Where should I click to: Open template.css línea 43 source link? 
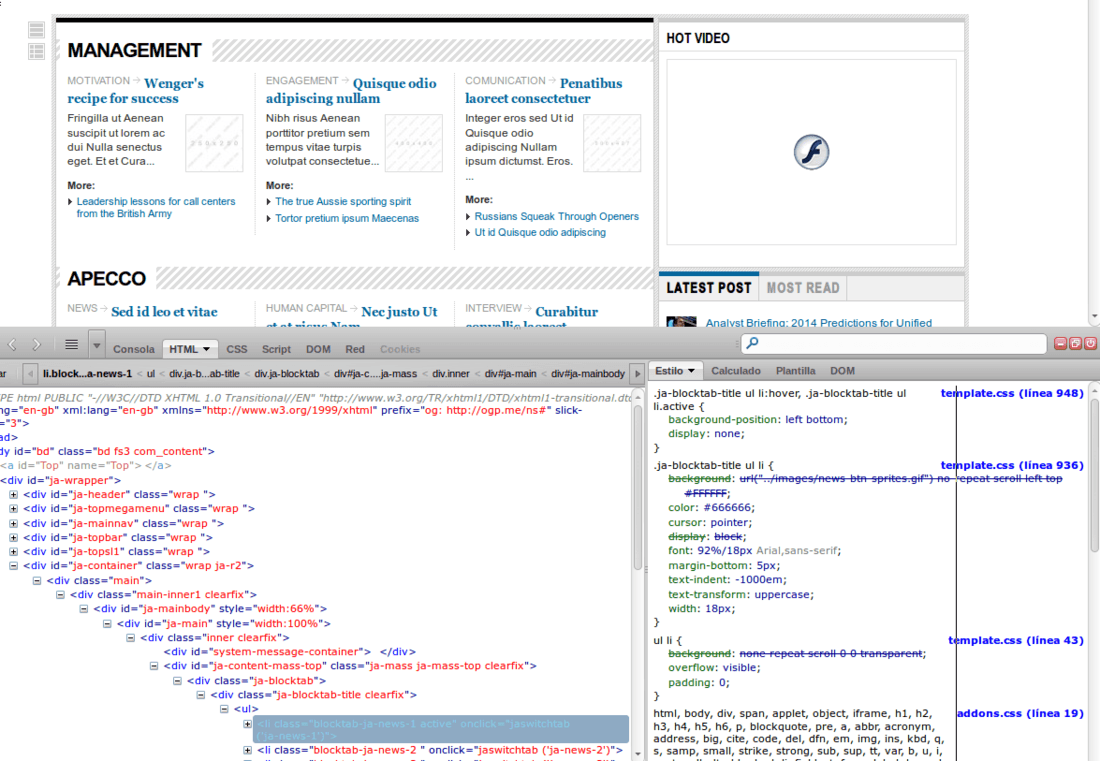(x=1016, y=640)
